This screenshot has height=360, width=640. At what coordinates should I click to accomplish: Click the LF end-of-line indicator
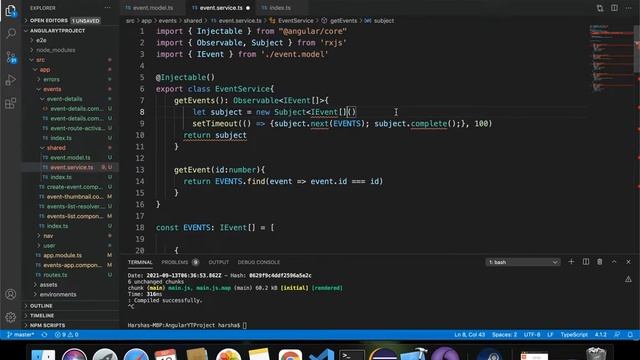pos(550,335)
